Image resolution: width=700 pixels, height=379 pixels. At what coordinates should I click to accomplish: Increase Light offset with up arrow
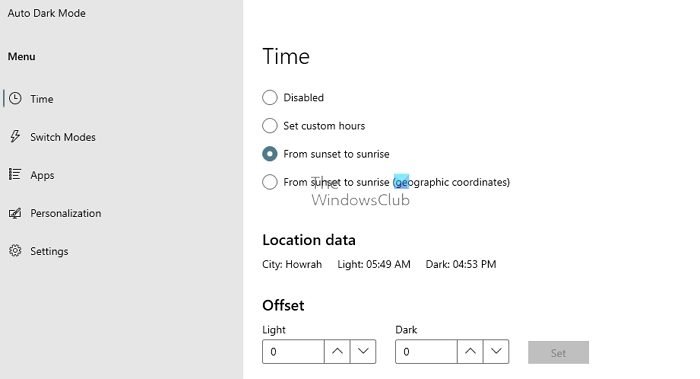337,351
